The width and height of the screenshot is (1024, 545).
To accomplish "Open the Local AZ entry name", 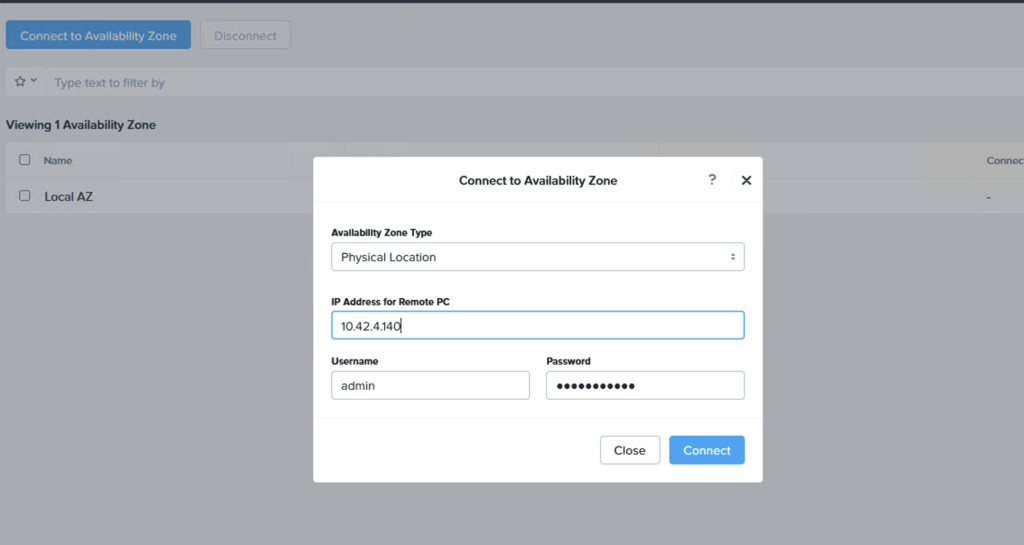I will click(68, 197).
